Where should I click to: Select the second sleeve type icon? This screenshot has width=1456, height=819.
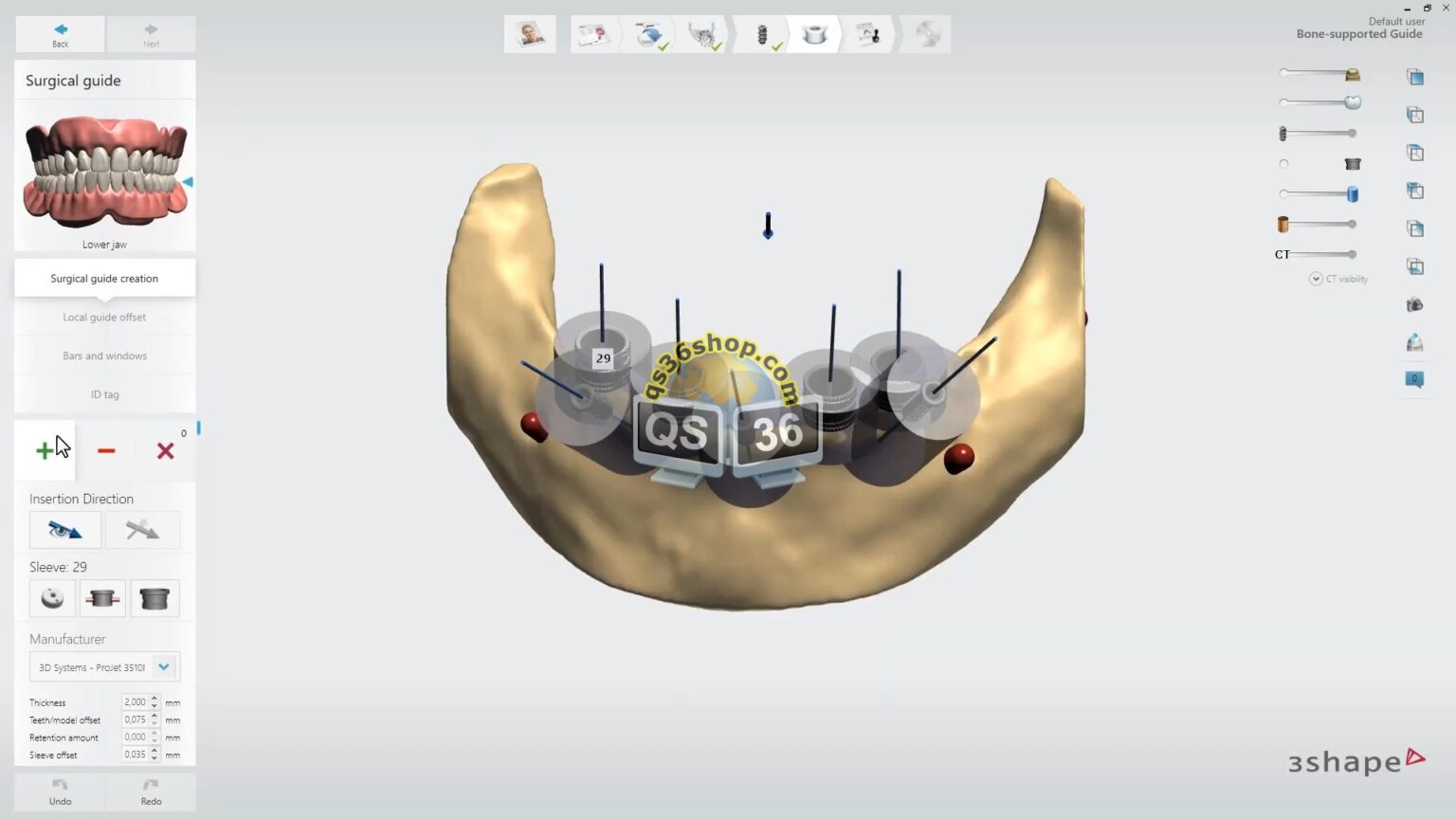pos(101,598)
